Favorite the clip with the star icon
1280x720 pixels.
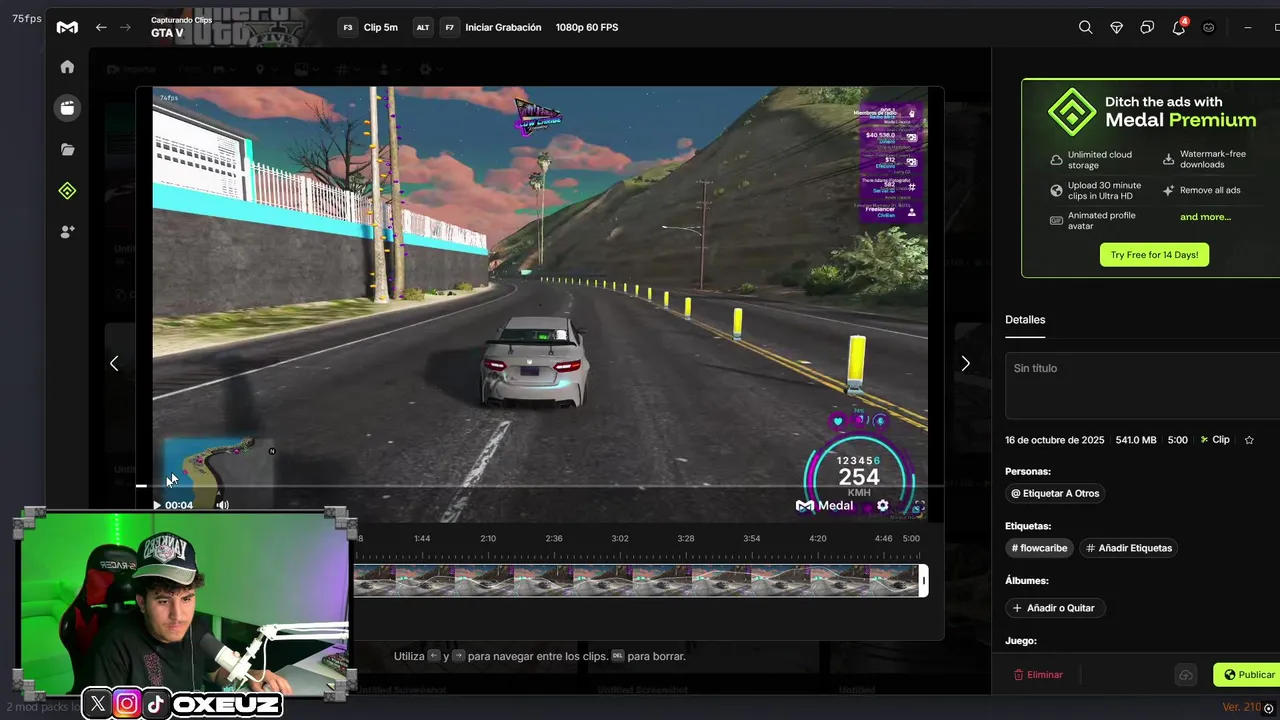tap(1249, 440)
